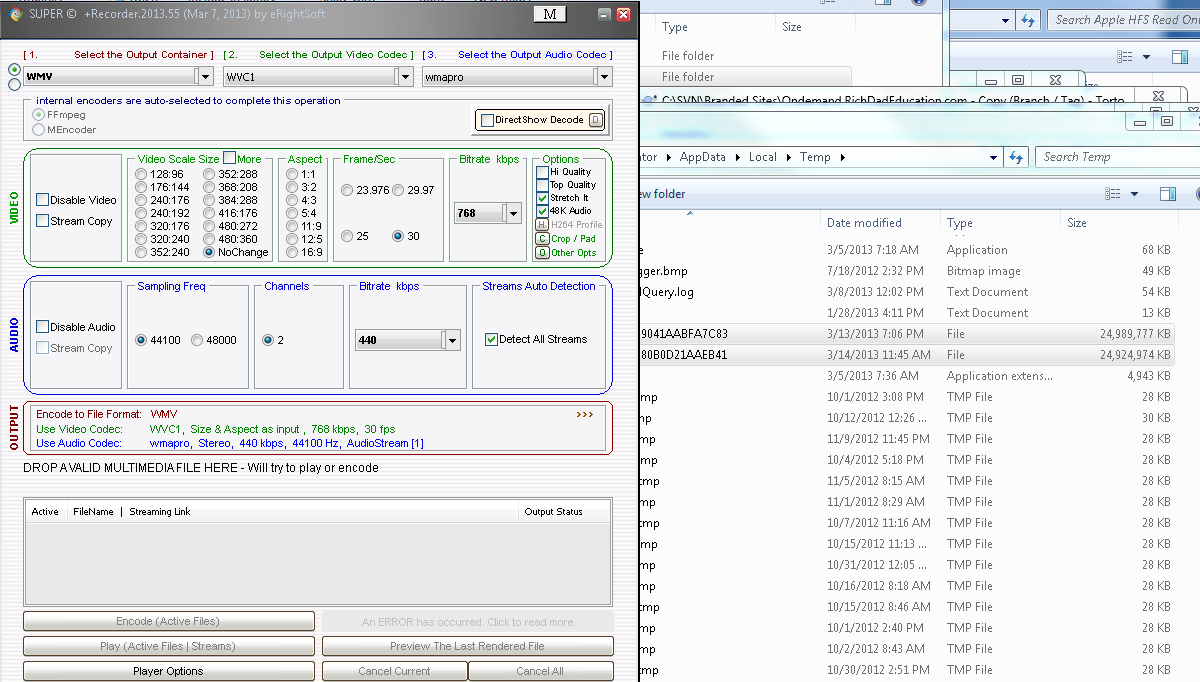Click the change view icon in Temp window
Image resolution: width=1200 pixels, height=682 pixels.
1112,194
